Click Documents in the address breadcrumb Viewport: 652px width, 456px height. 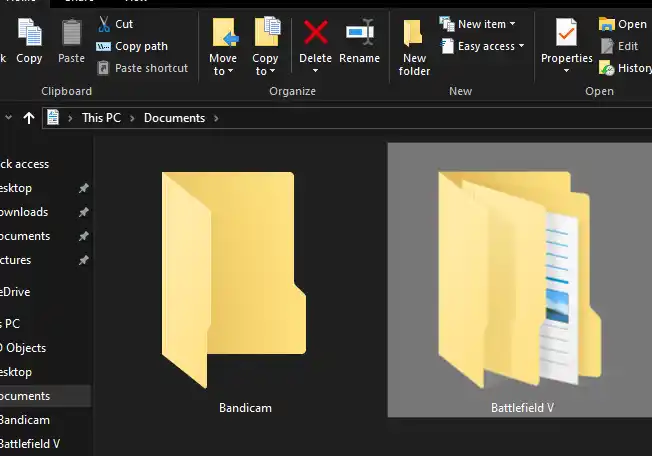(175, 118)
